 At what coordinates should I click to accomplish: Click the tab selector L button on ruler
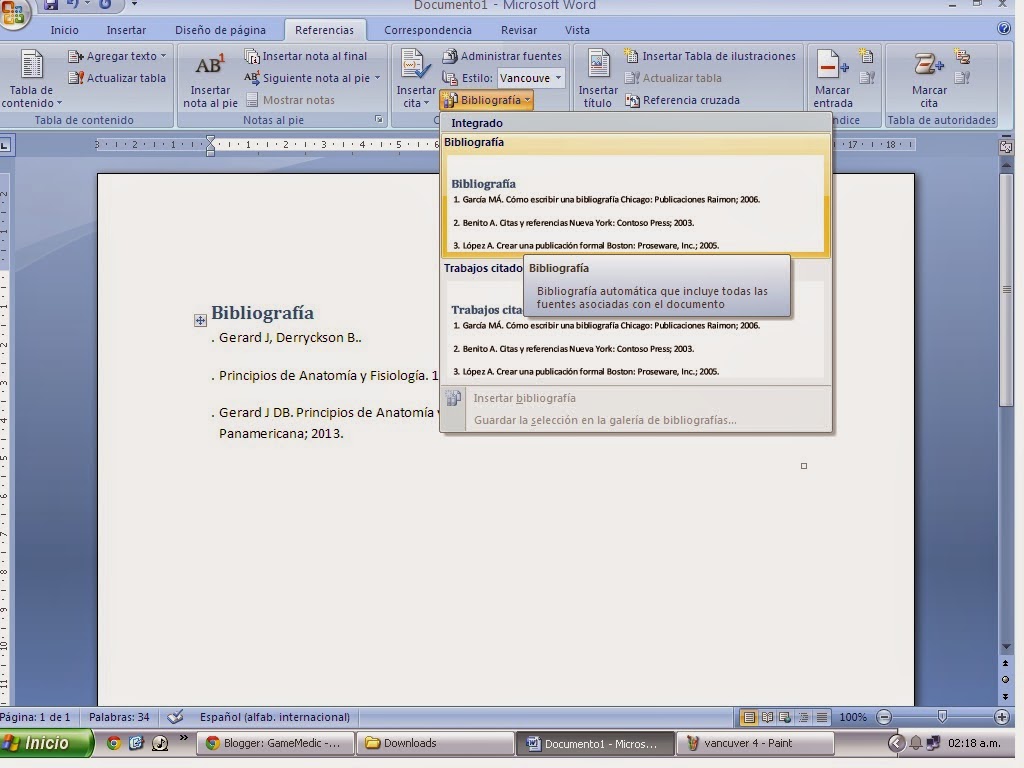(x=5, y=145)
